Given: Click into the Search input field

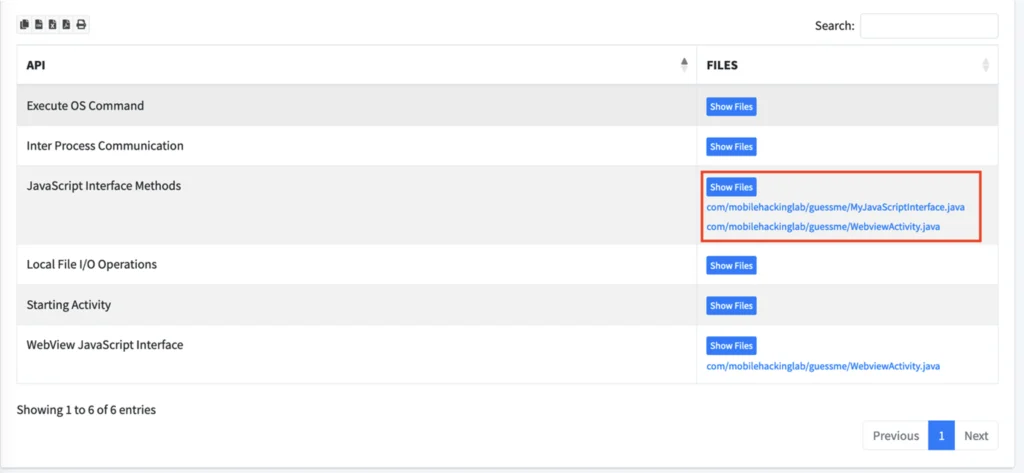Looking at the screenshot, I should tap(928, 26).
